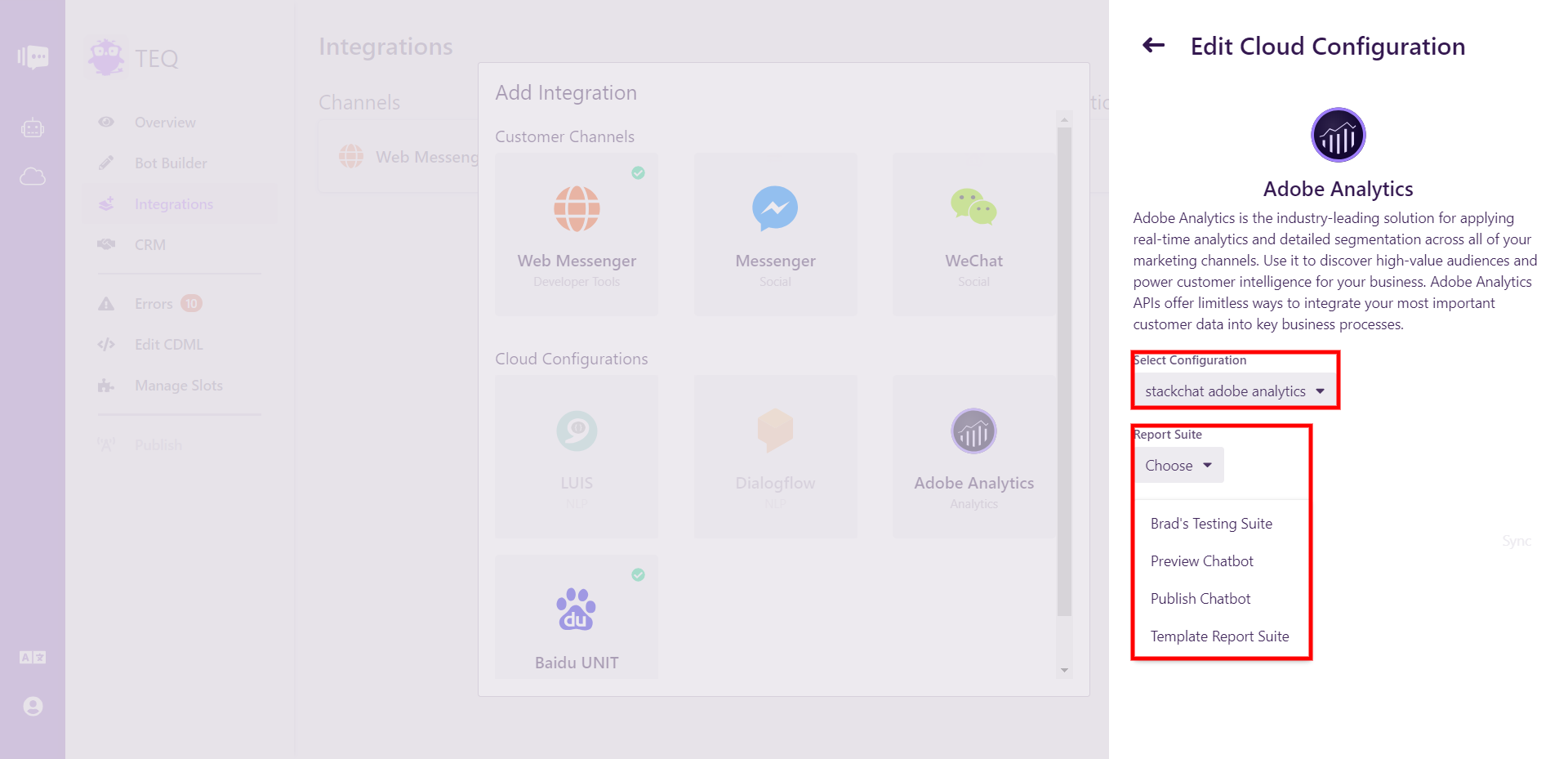Click the Web Messenger channel entry under Channels
This screenshot has width=1568, height=759.
[x=408, y=157]
